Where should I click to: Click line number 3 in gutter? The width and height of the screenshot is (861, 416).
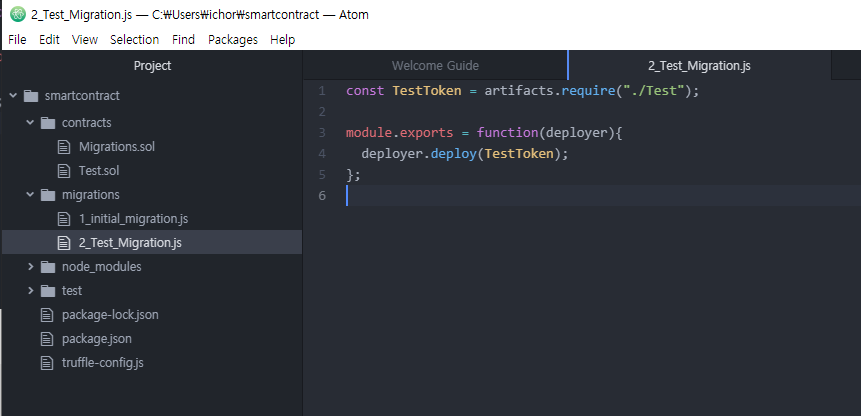point(322,133)
